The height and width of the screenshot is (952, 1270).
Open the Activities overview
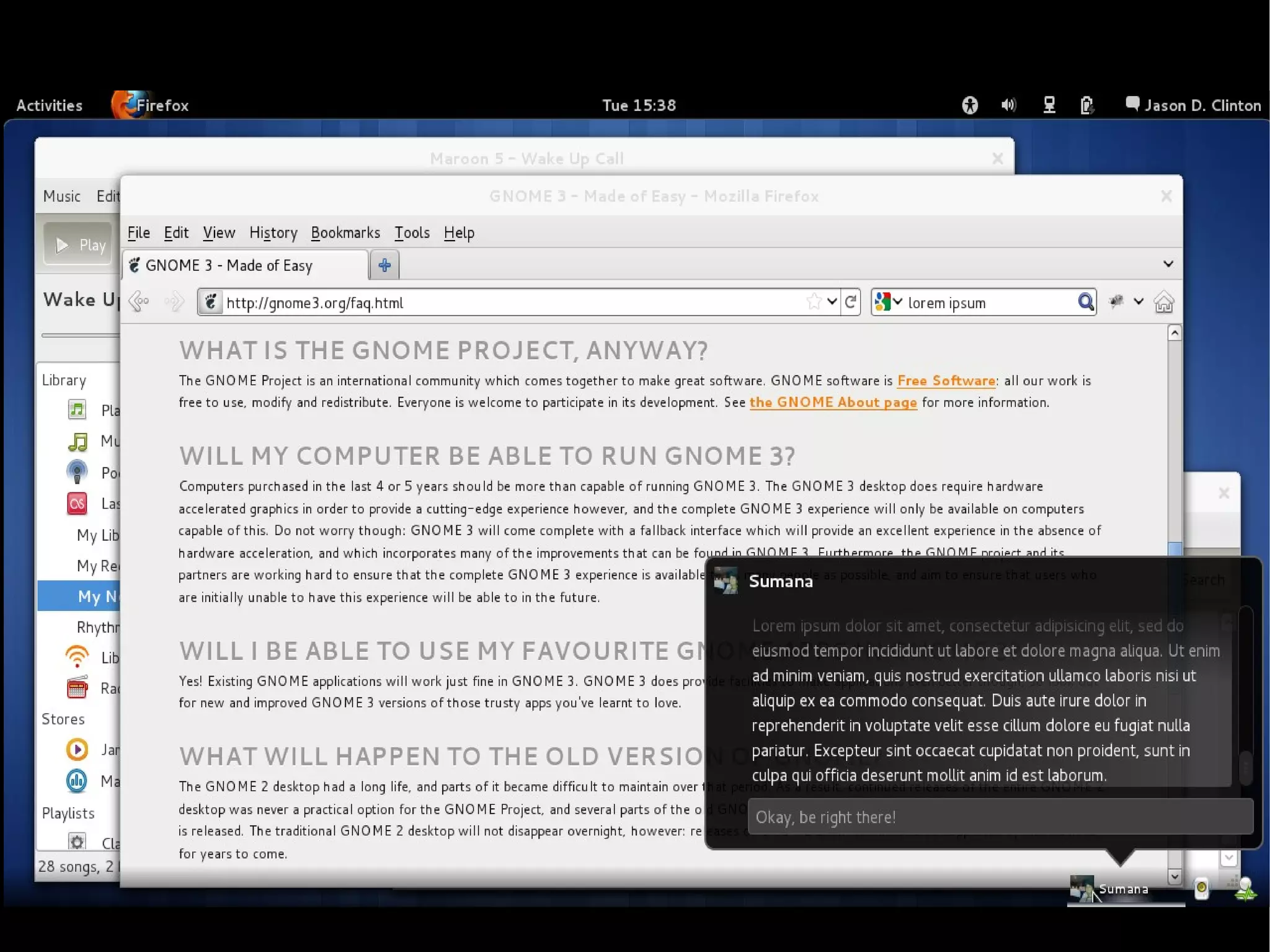tap(49, 105)
